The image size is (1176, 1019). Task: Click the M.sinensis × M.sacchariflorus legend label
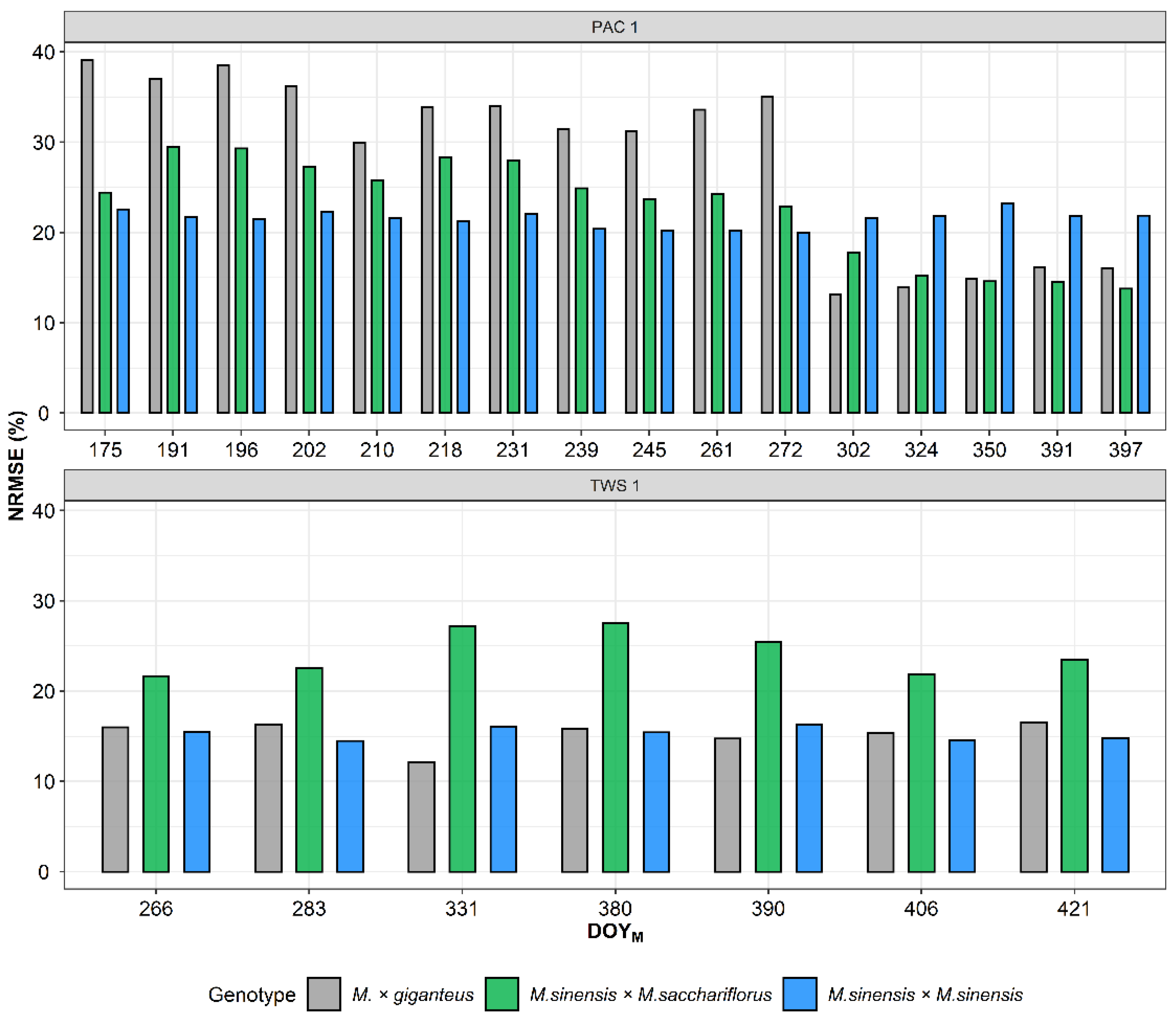tap(651, 994)
